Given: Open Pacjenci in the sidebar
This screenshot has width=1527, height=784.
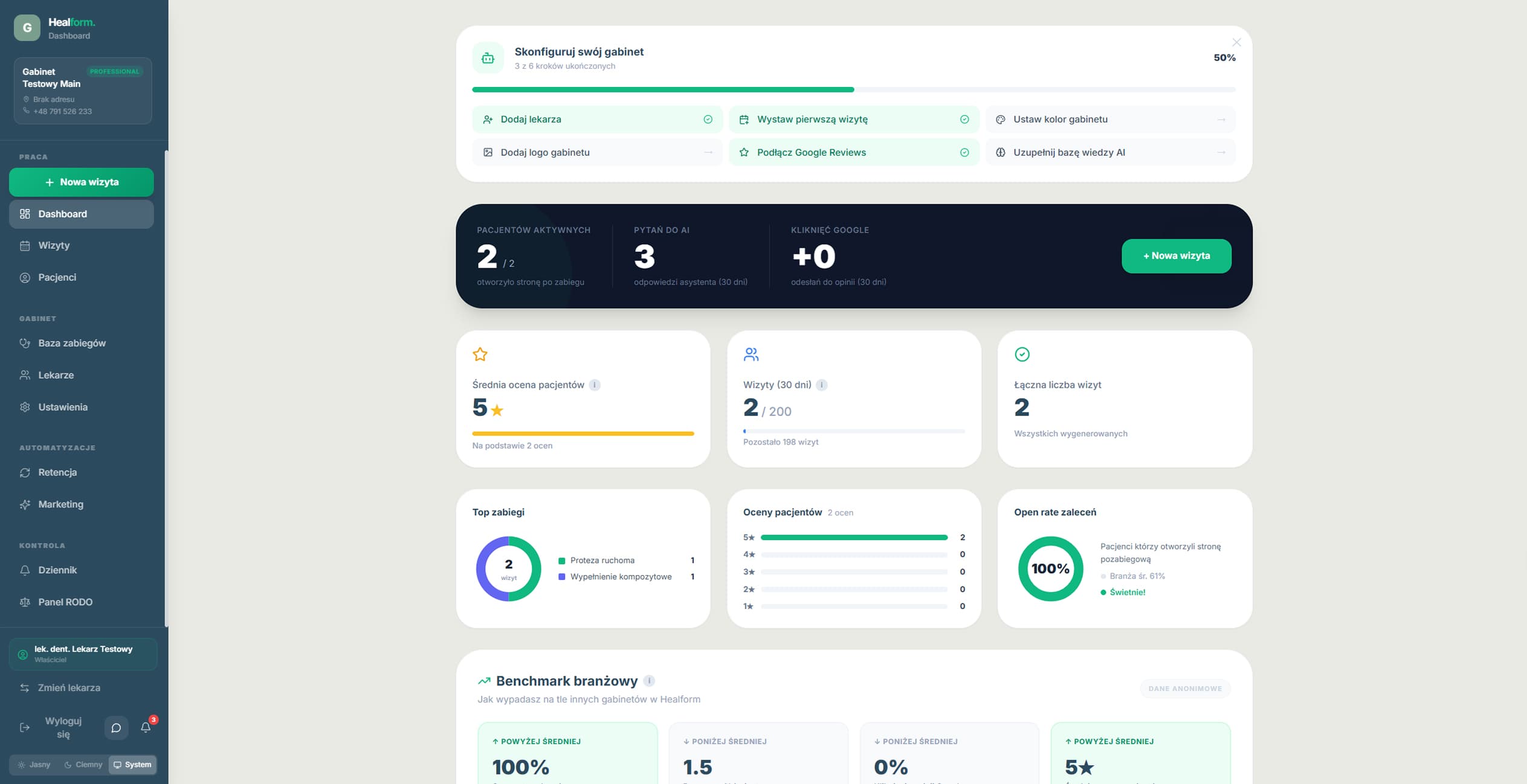Looking at the screenshot, I should tap(82, 277).
